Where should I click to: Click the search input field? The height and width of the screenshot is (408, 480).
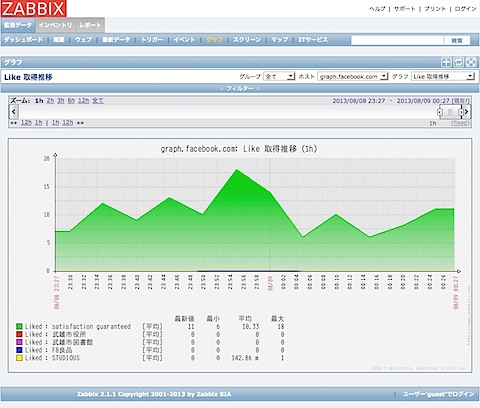pos(397,40)
